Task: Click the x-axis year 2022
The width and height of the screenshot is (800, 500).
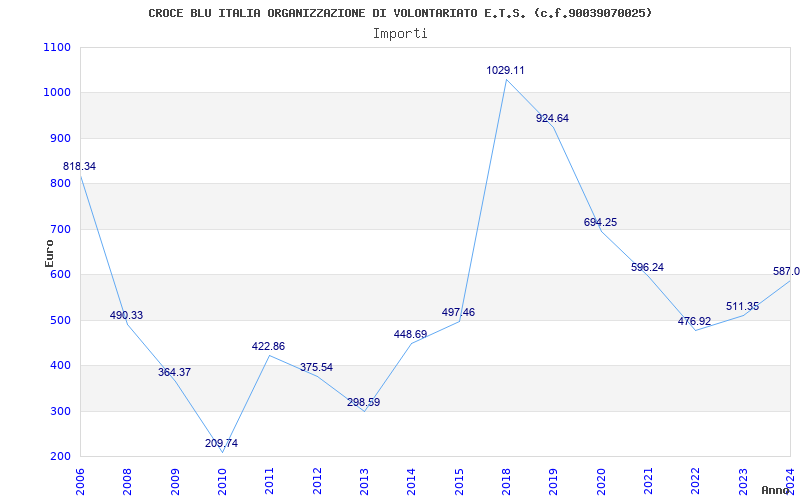Action: (696, 482)
